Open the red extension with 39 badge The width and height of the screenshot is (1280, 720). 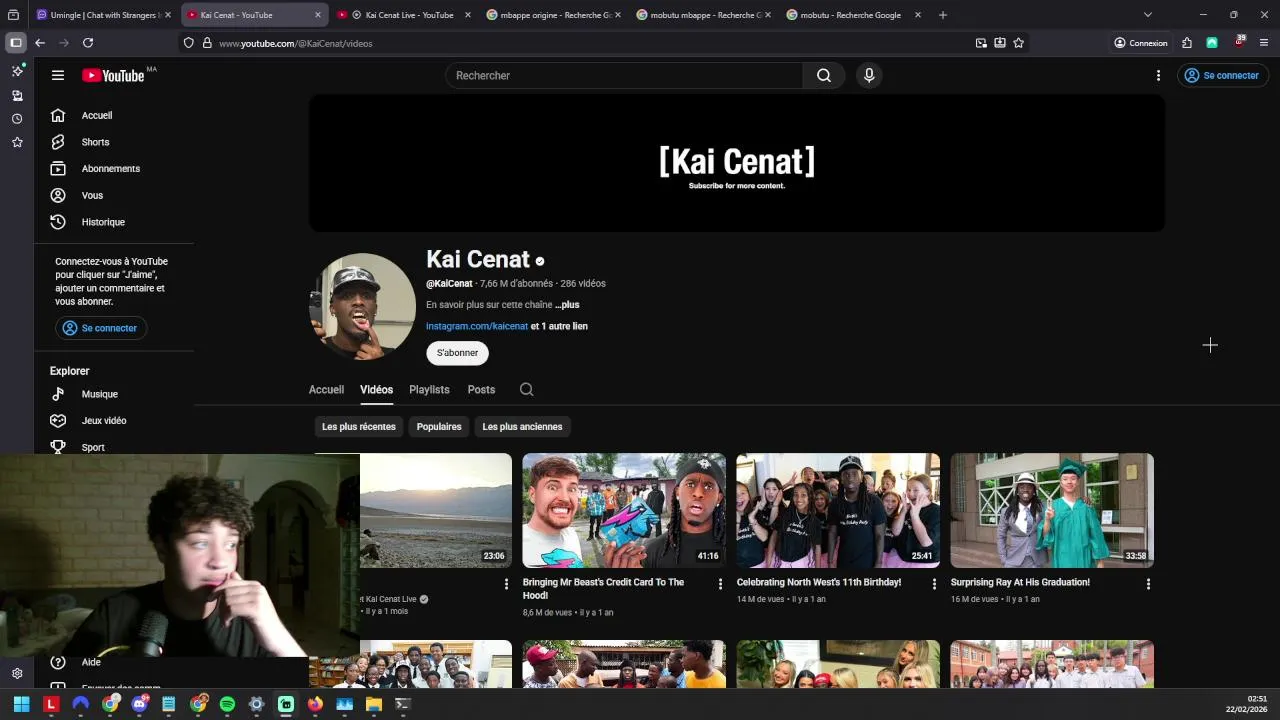tap(1239, 42)
